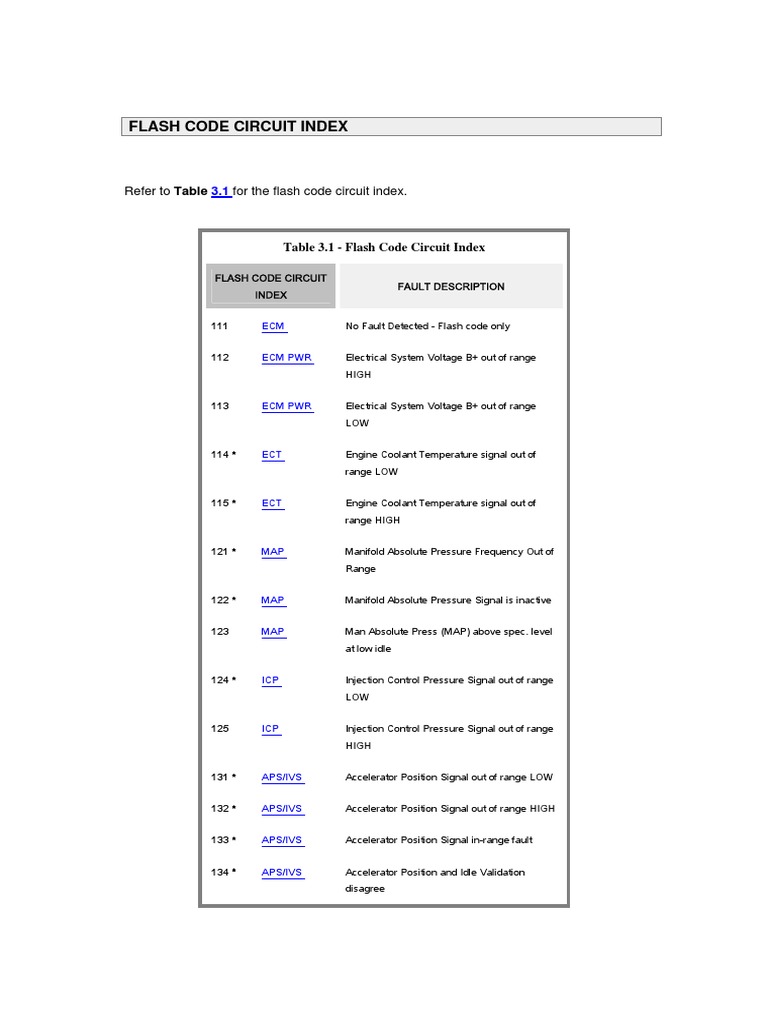Click Injection Control Pressure range HIGH description

[449, 737]
